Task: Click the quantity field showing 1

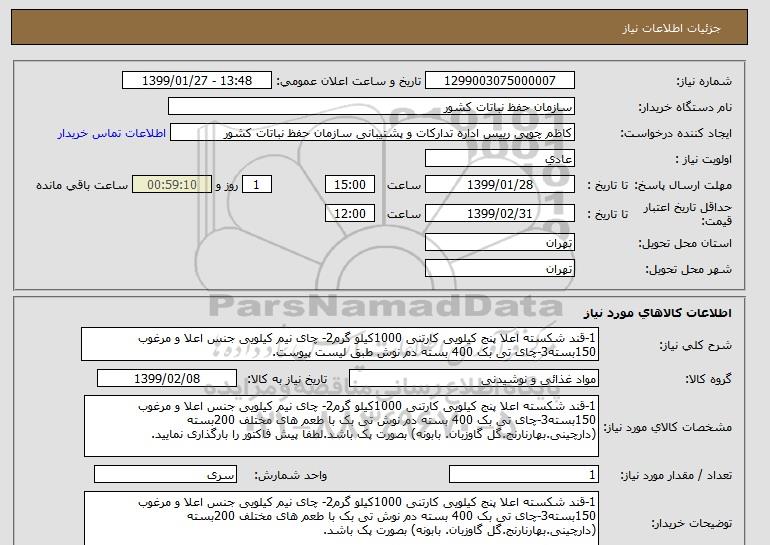Action: coord(523,474)
